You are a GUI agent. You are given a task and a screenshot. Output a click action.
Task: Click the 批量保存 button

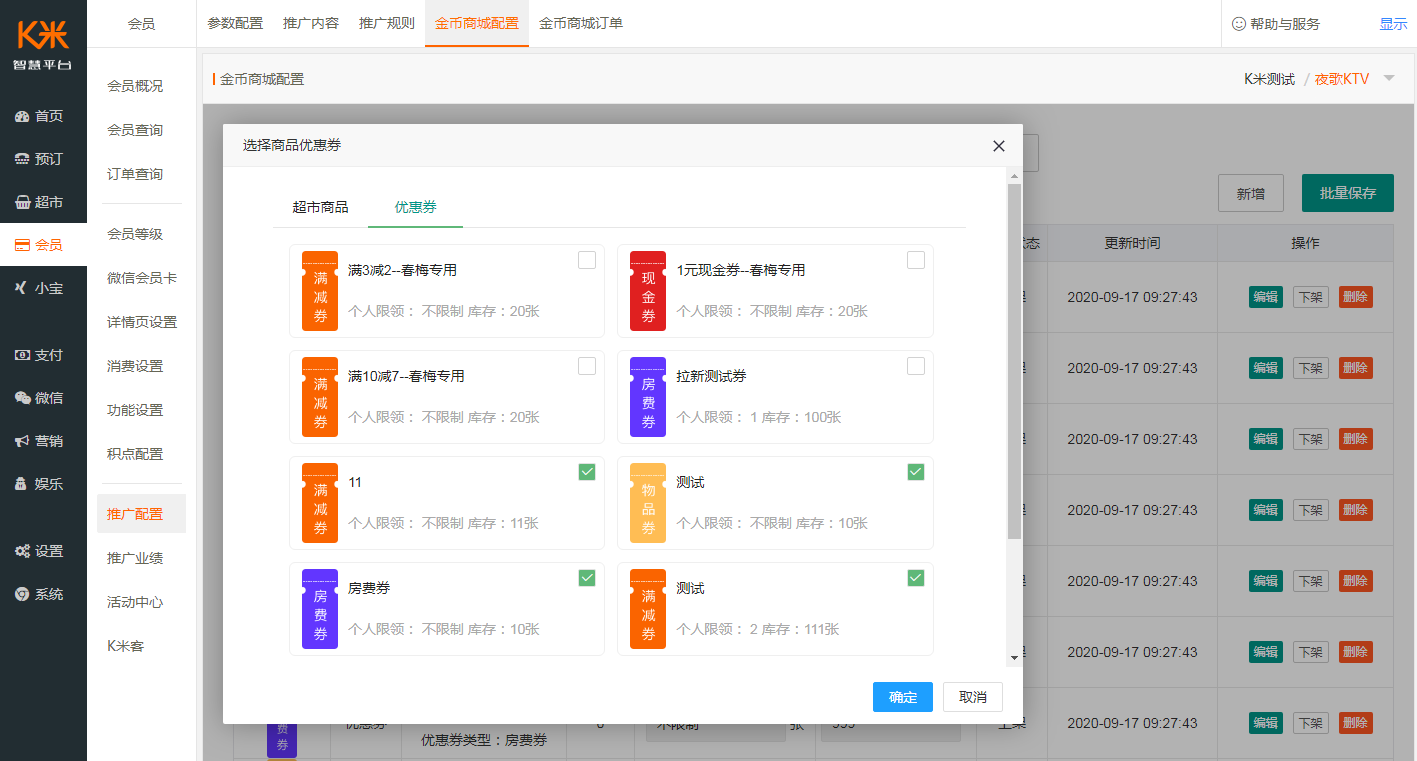[x=1348, y=193]
